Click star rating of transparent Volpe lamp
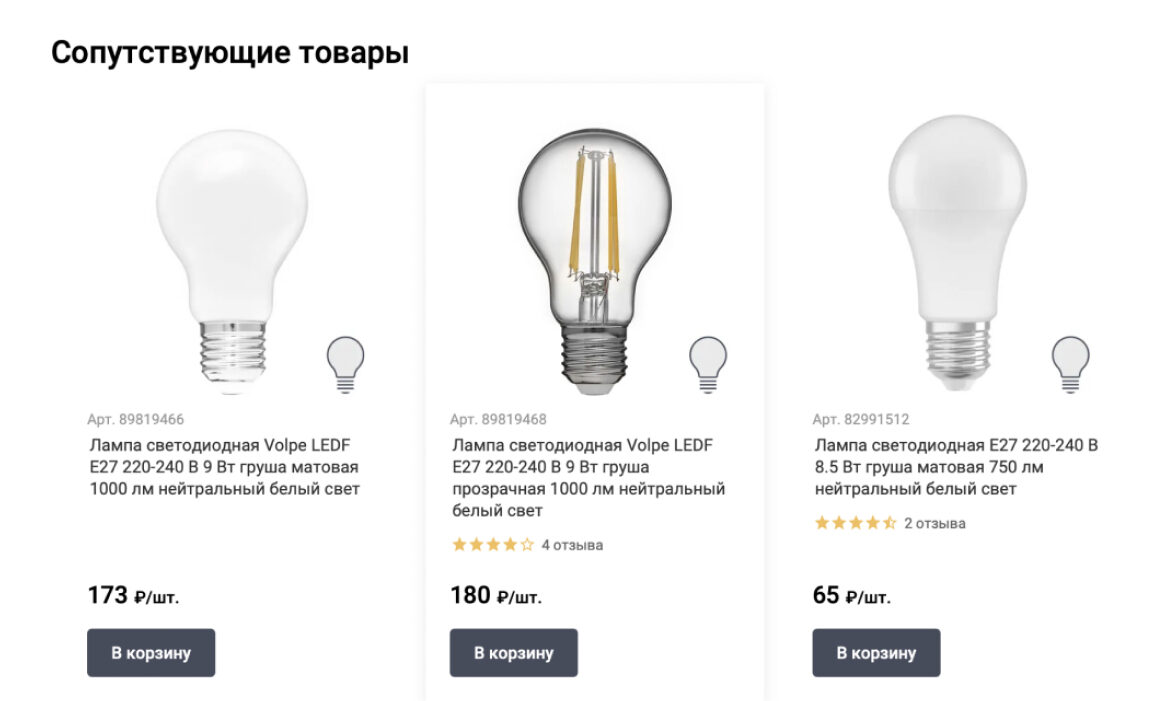 [493, 545]
